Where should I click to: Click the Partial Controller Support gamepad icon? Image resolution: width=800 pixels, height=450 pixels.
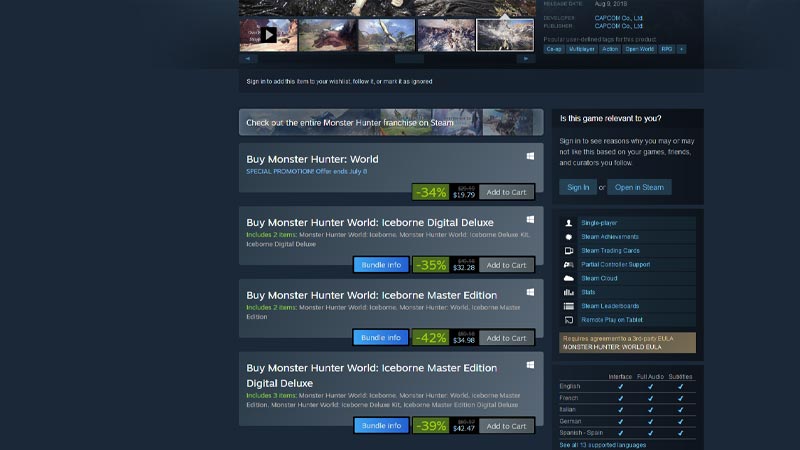click(568, 264)
